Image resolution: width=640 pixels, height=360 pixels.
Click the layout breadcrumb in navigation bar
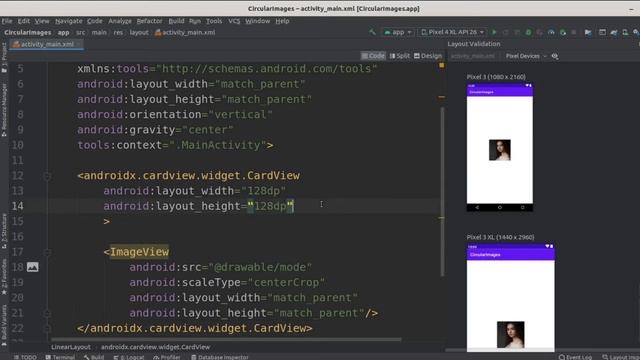click(x=139, y=32)
